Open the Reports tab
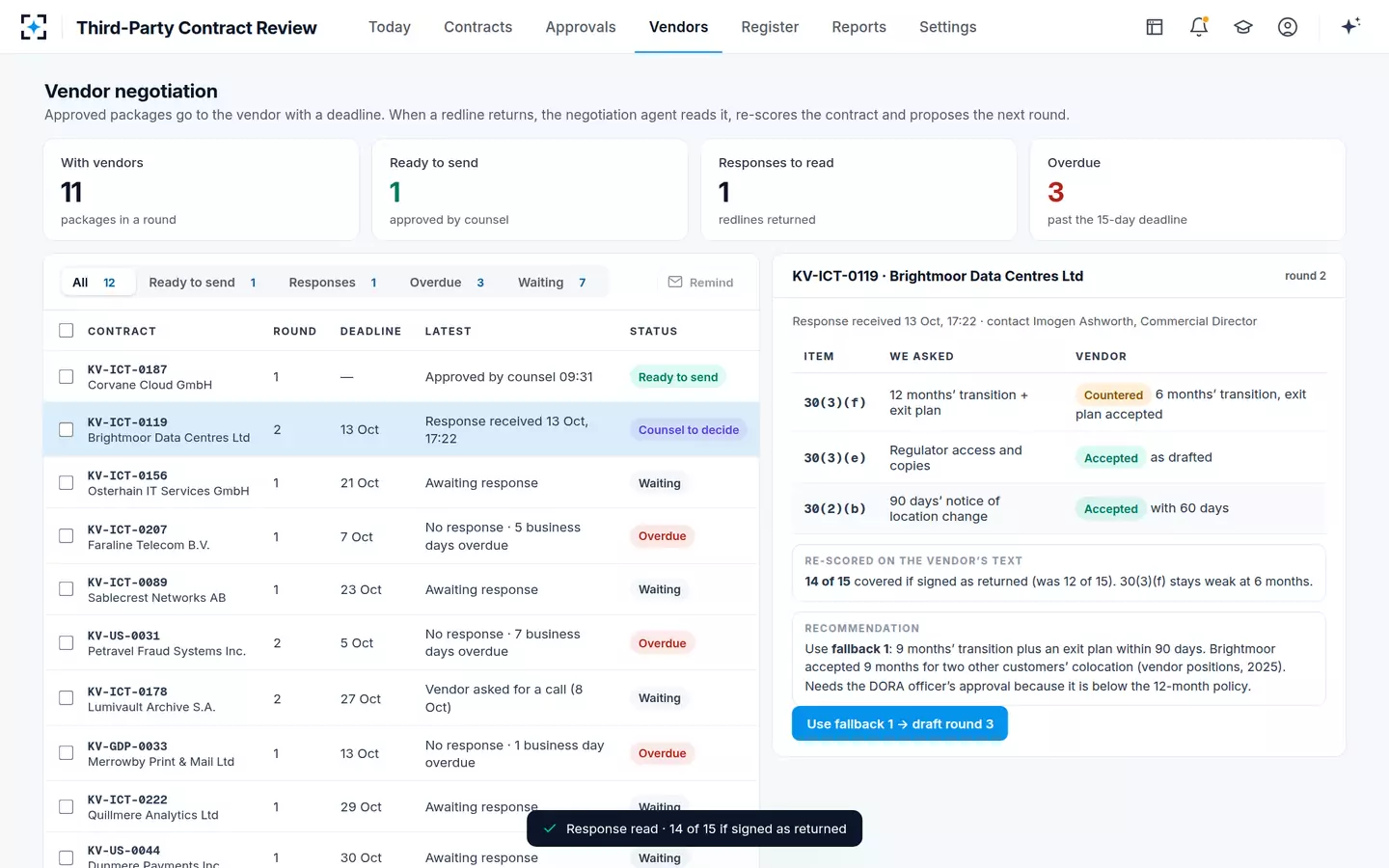The width and height of the screenshot is (1389, 868). (x=858, y=27)
